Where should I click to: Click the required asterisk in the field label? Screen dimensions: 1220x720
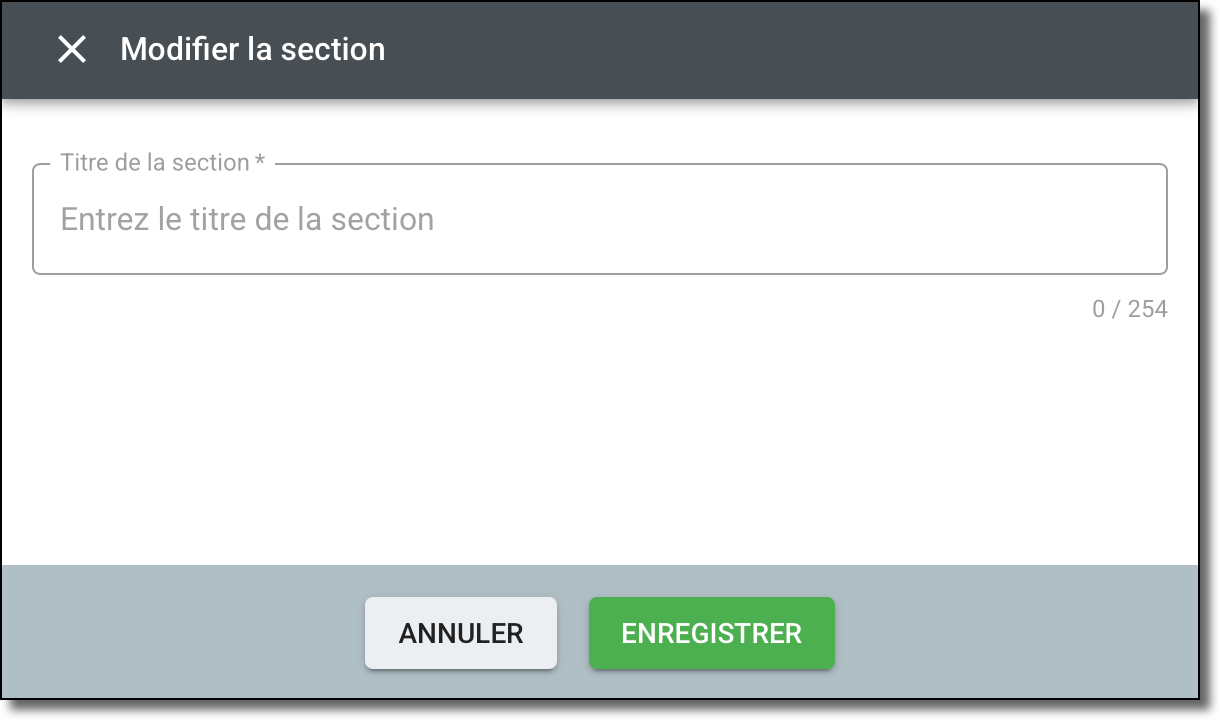(x=260, y=161)
